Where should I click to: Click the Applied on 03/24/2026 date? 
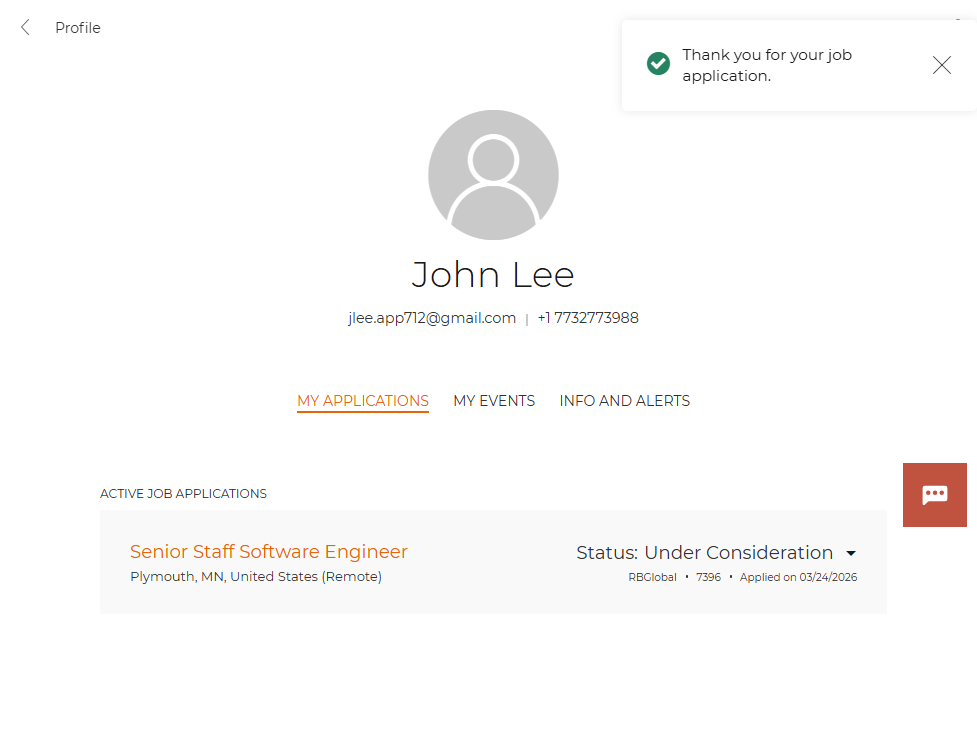pyautogui.click(x=798, y=578)
